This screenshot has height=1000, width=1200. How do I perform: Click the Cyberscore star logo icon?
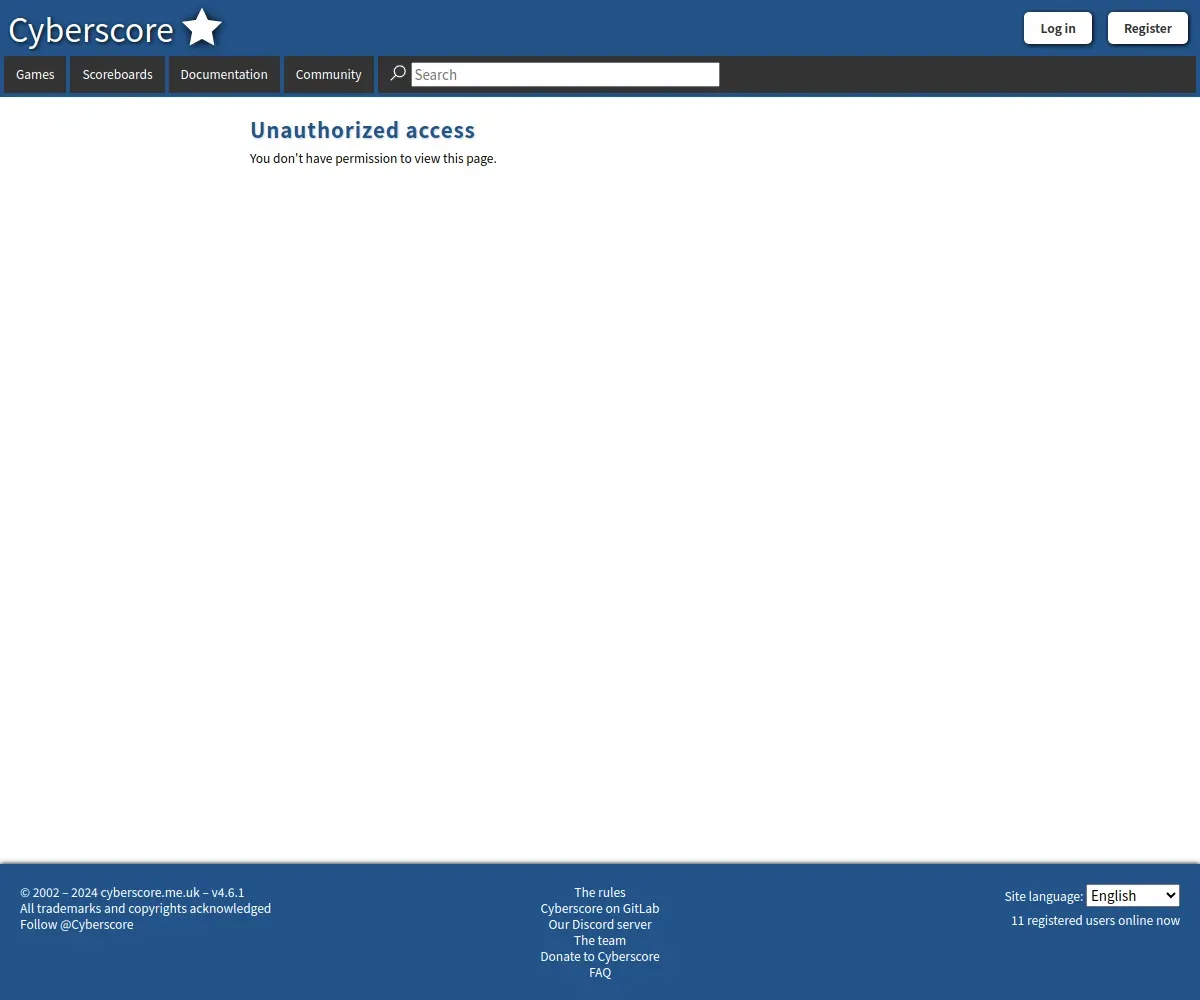click(202, 28)
